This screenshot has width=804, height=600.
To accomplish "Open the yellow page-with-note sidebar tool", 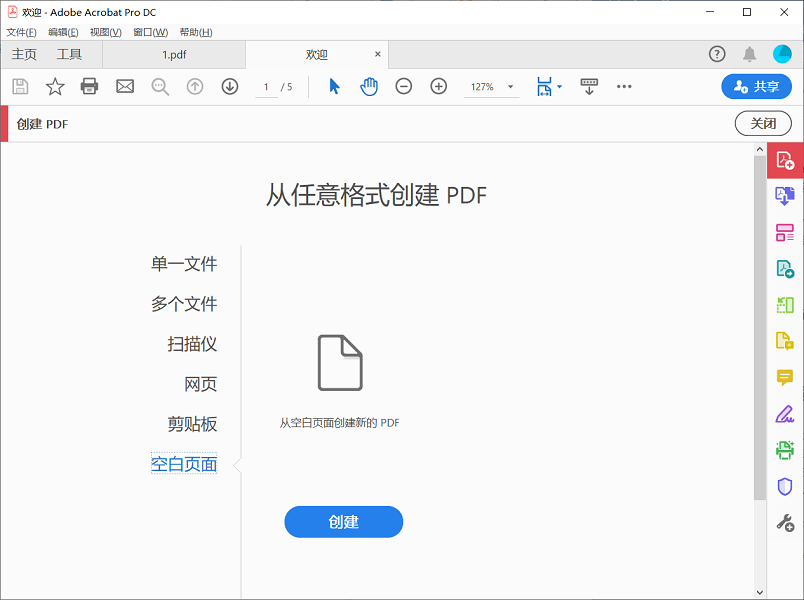I will click(x=785, y=341).
